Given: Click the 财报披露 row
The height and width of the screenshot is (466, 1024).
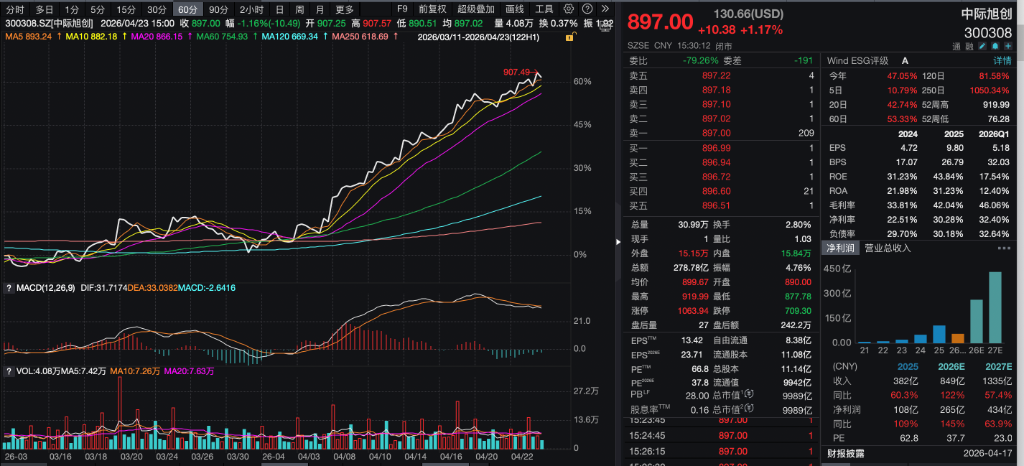Looking at the screenshot, I should click(918, 453).
